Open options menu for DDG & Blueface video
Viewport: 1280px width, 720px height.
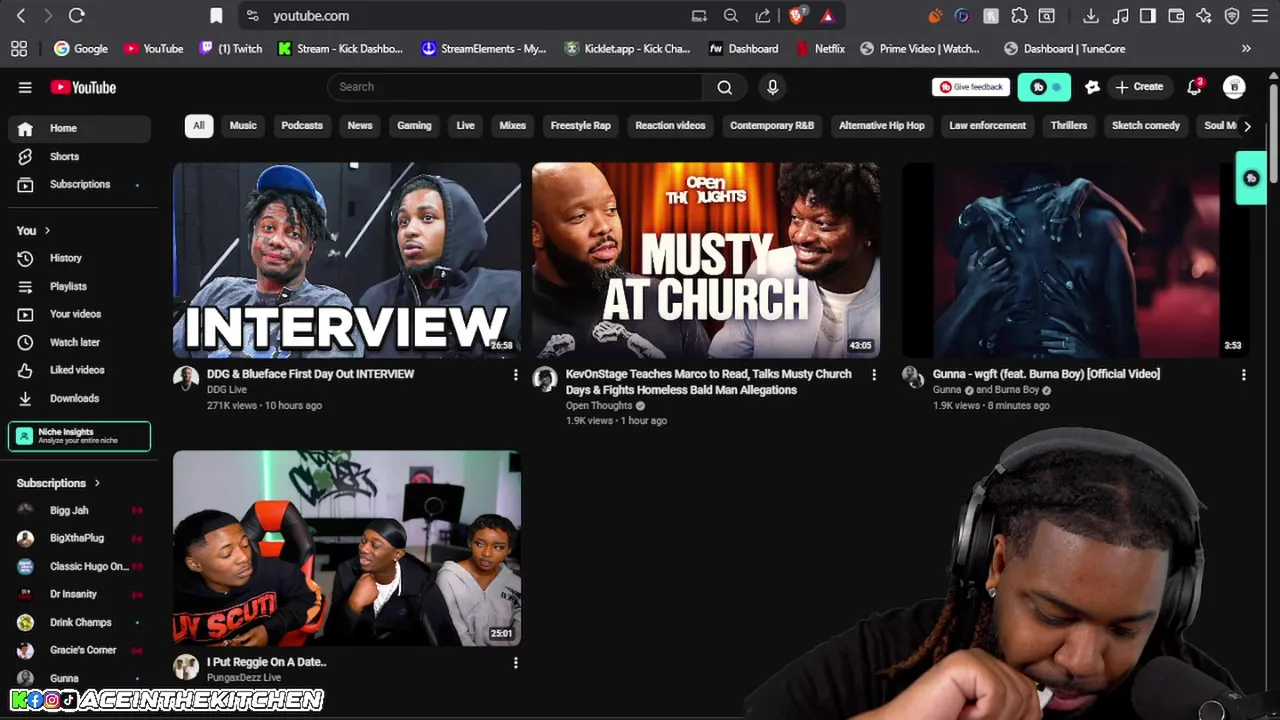(x=516, y=374)
